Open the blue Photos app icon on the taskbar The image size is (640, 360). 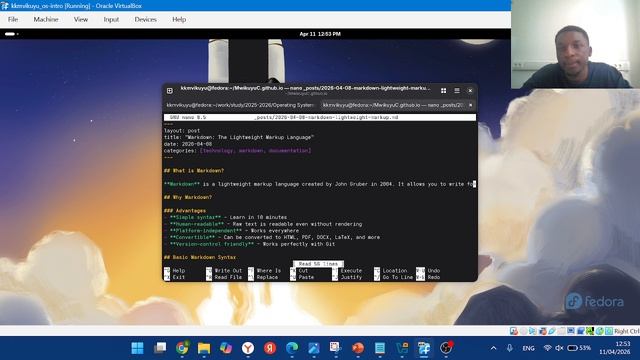314,348
